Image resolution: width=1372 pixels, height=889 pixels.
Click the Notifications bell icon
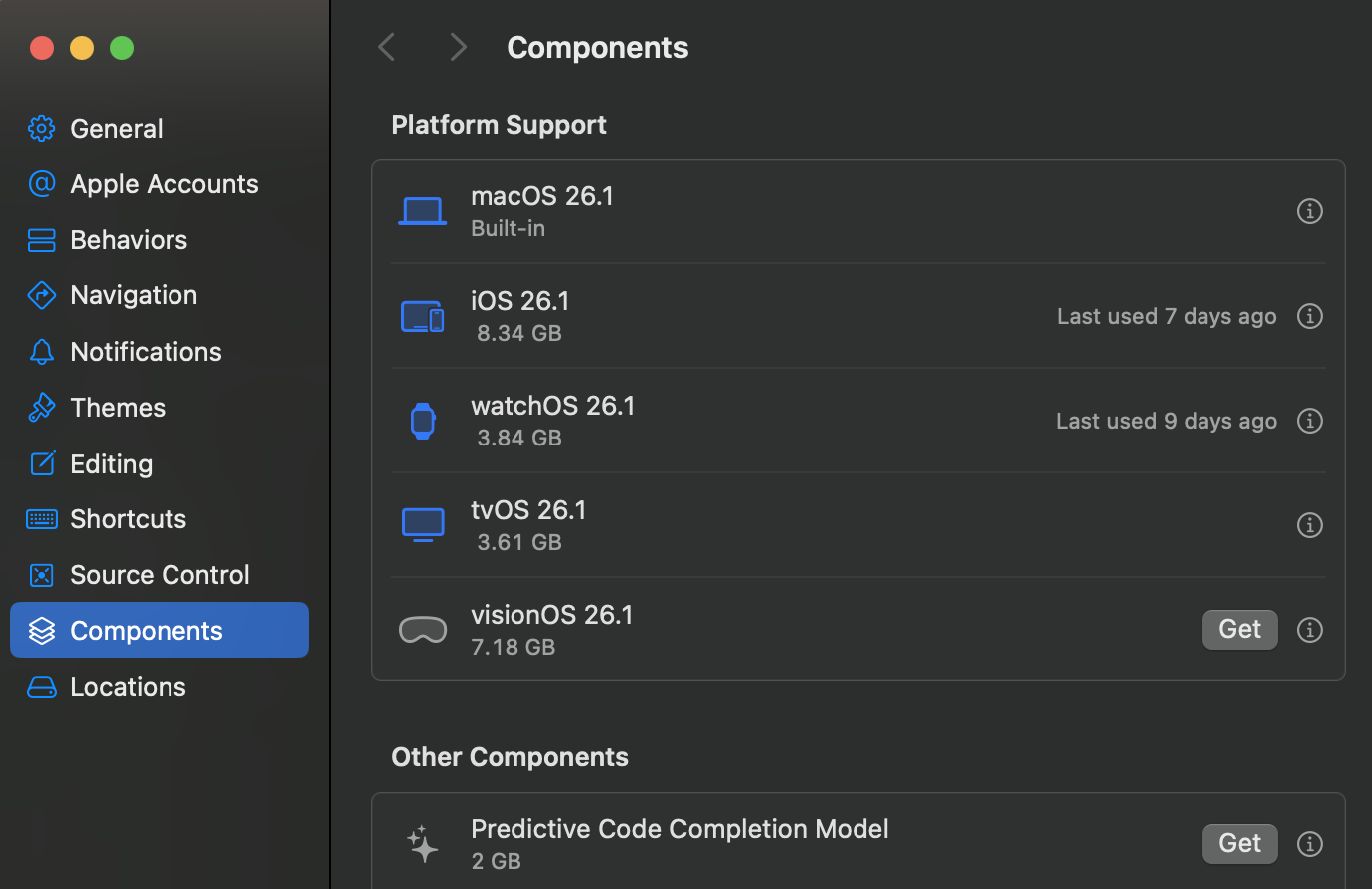point(41,351)
